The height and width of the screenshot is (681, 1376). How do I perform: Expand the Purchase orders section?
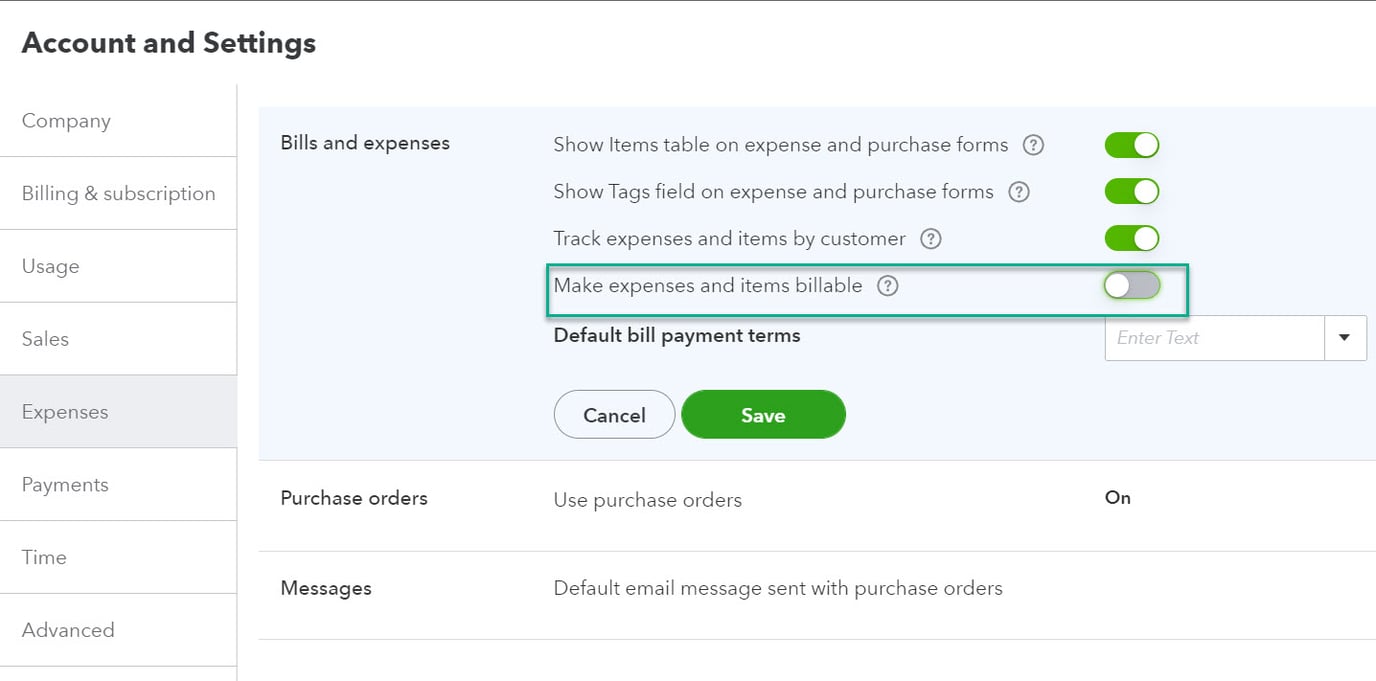647,499
